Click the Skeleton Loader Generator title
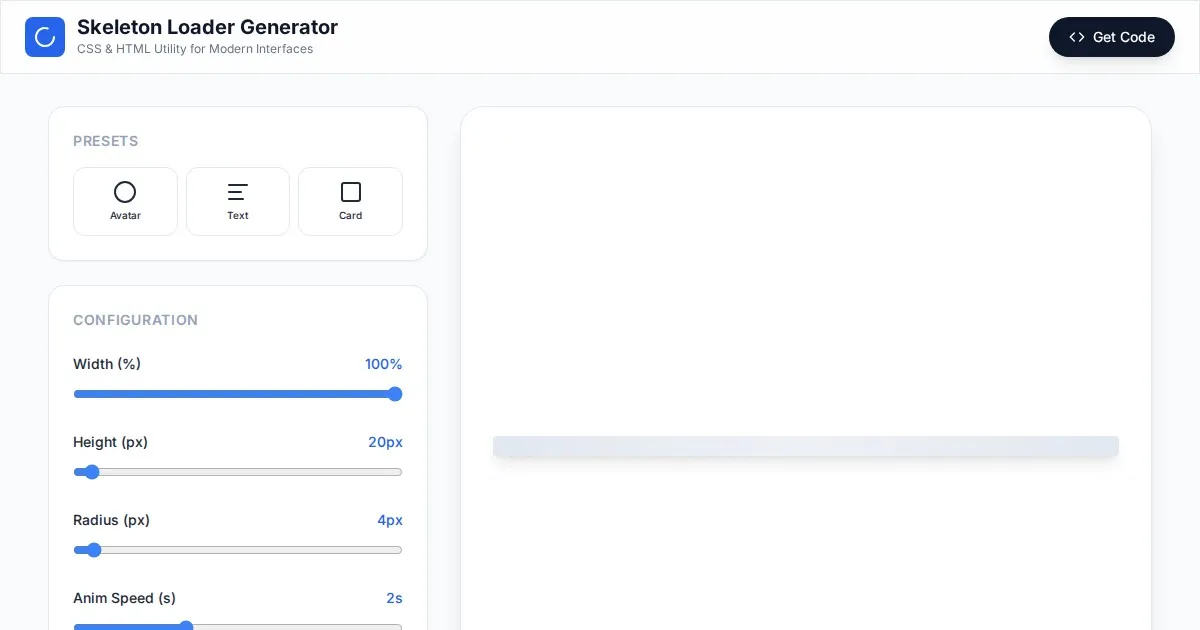 click(x=207, y=27)
